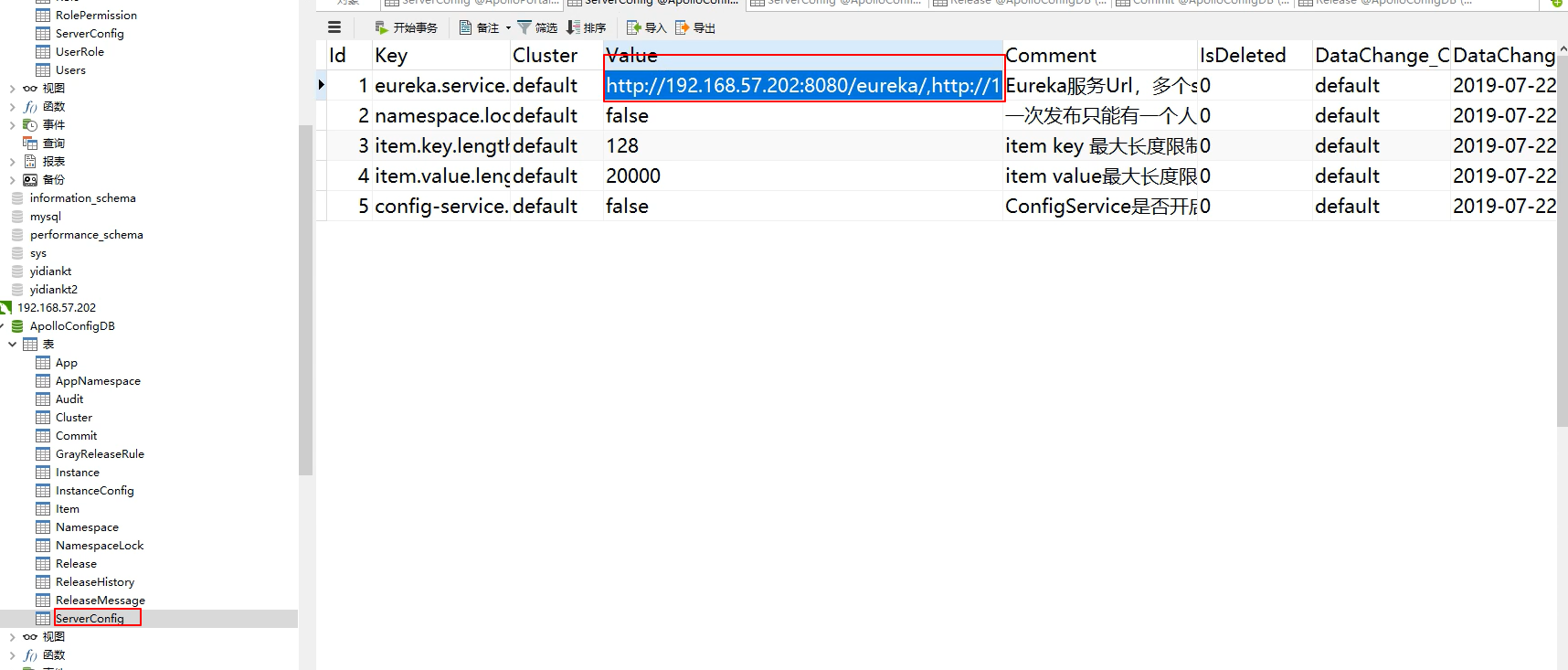Click the database icon beside performance_schema

pos(17,234)
